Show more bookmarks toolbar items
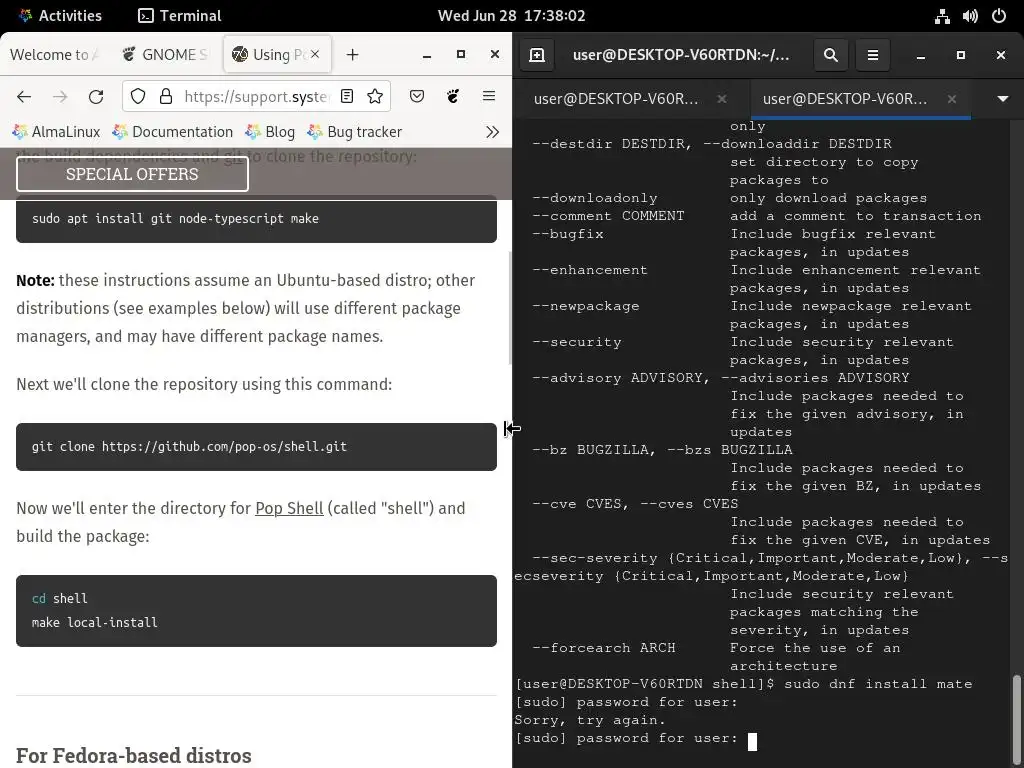The height and width of the screenshot is (768, 1024). pyautogui.click(x=492, y=132)
